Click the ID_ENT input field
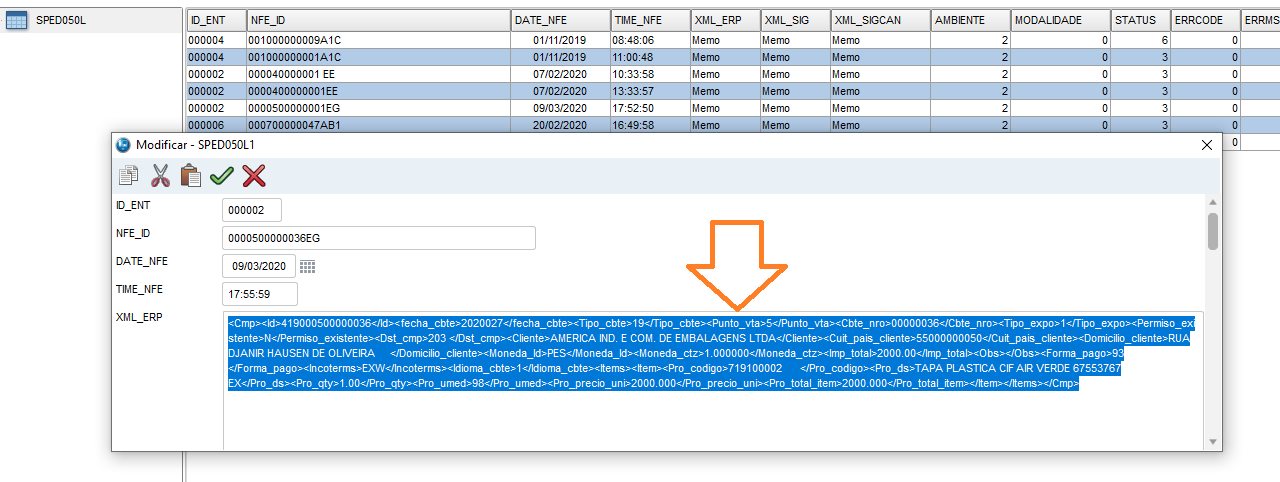Image resolution: width=1280 pixels, height=482 pixels. coord(252,210)
